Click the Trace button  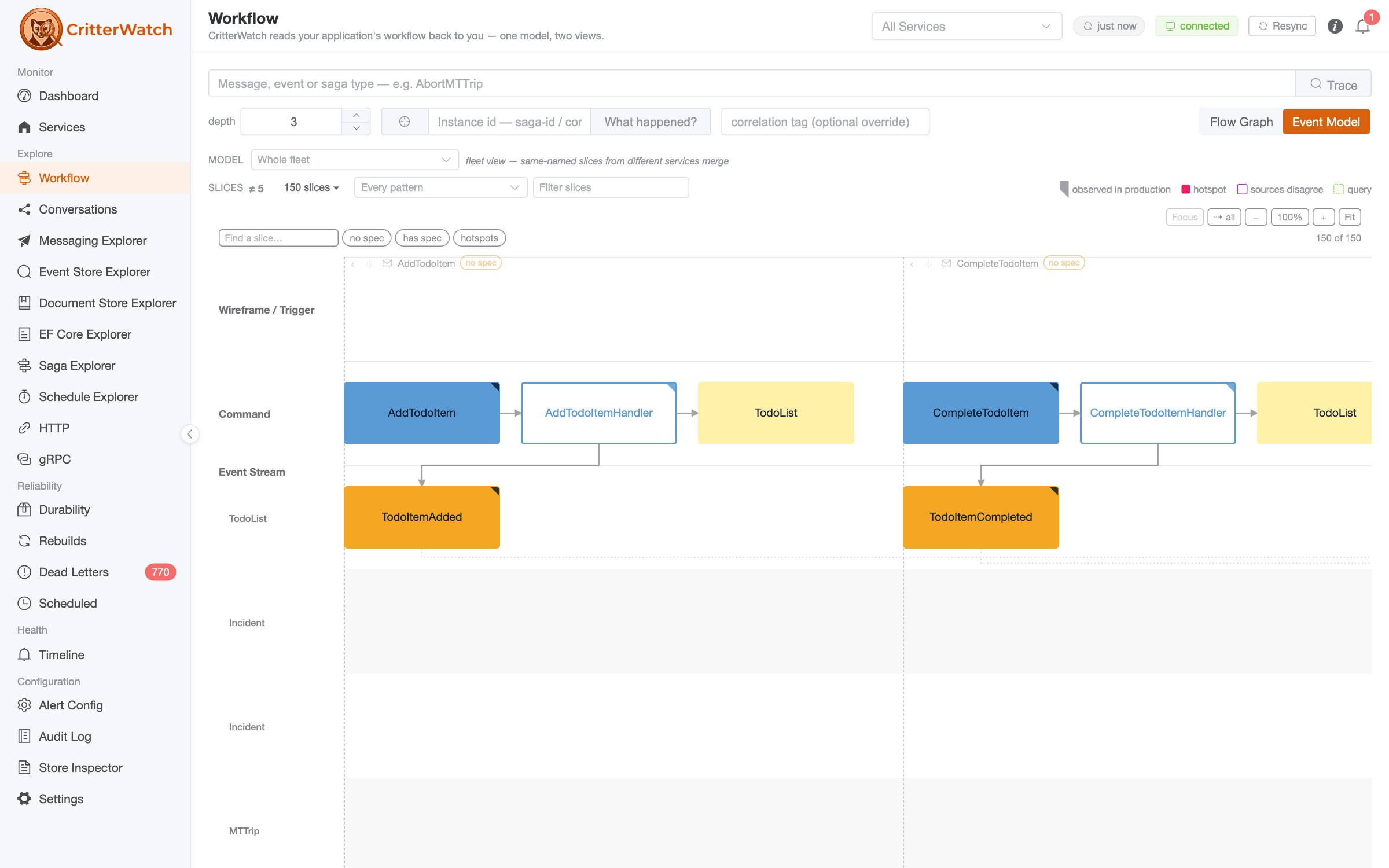coord(1333,84)
